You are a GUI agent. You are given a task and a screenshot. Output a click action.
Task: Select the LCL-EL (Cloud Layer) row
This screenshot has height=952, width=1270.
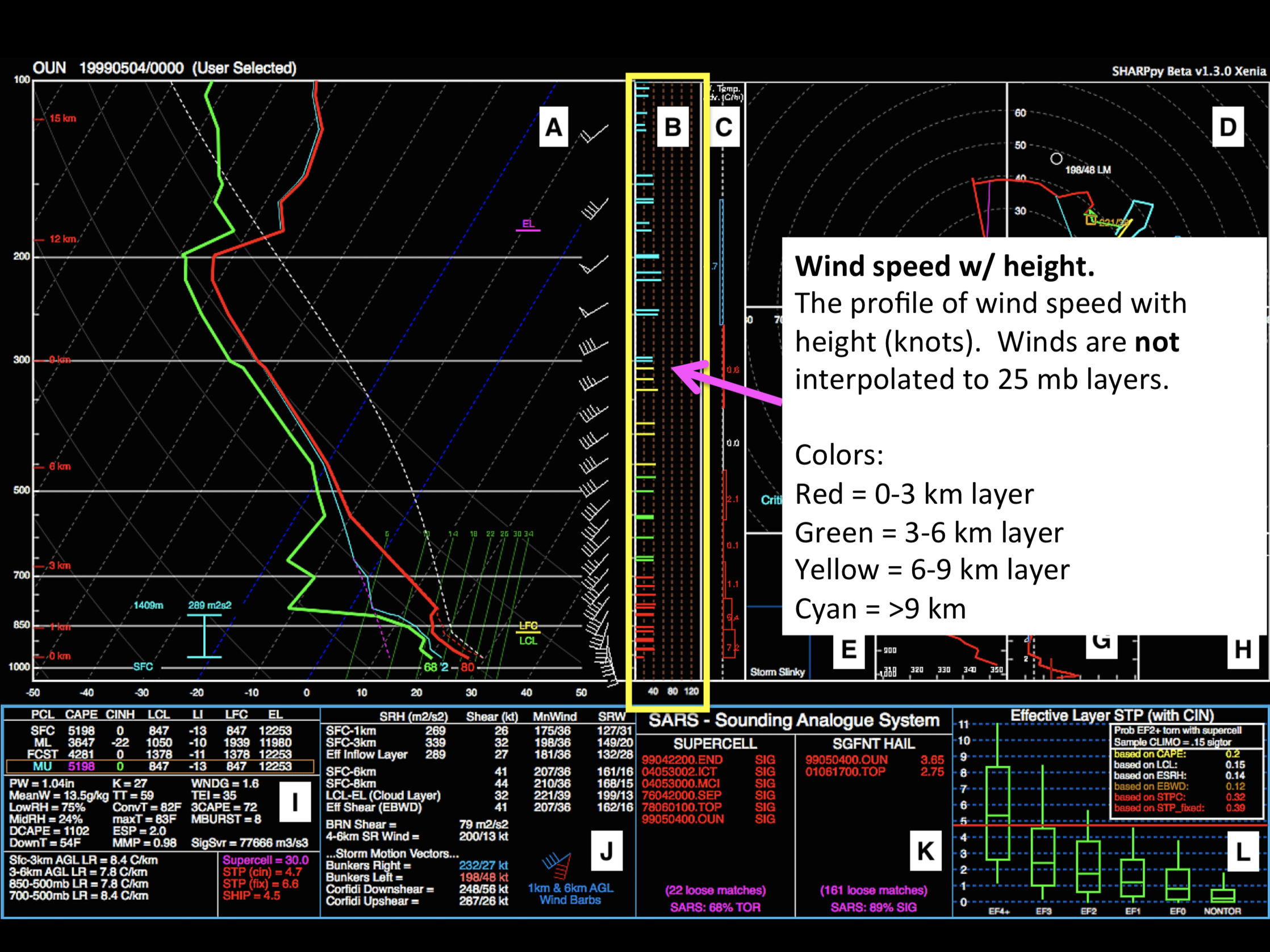[x=479, y=796]
